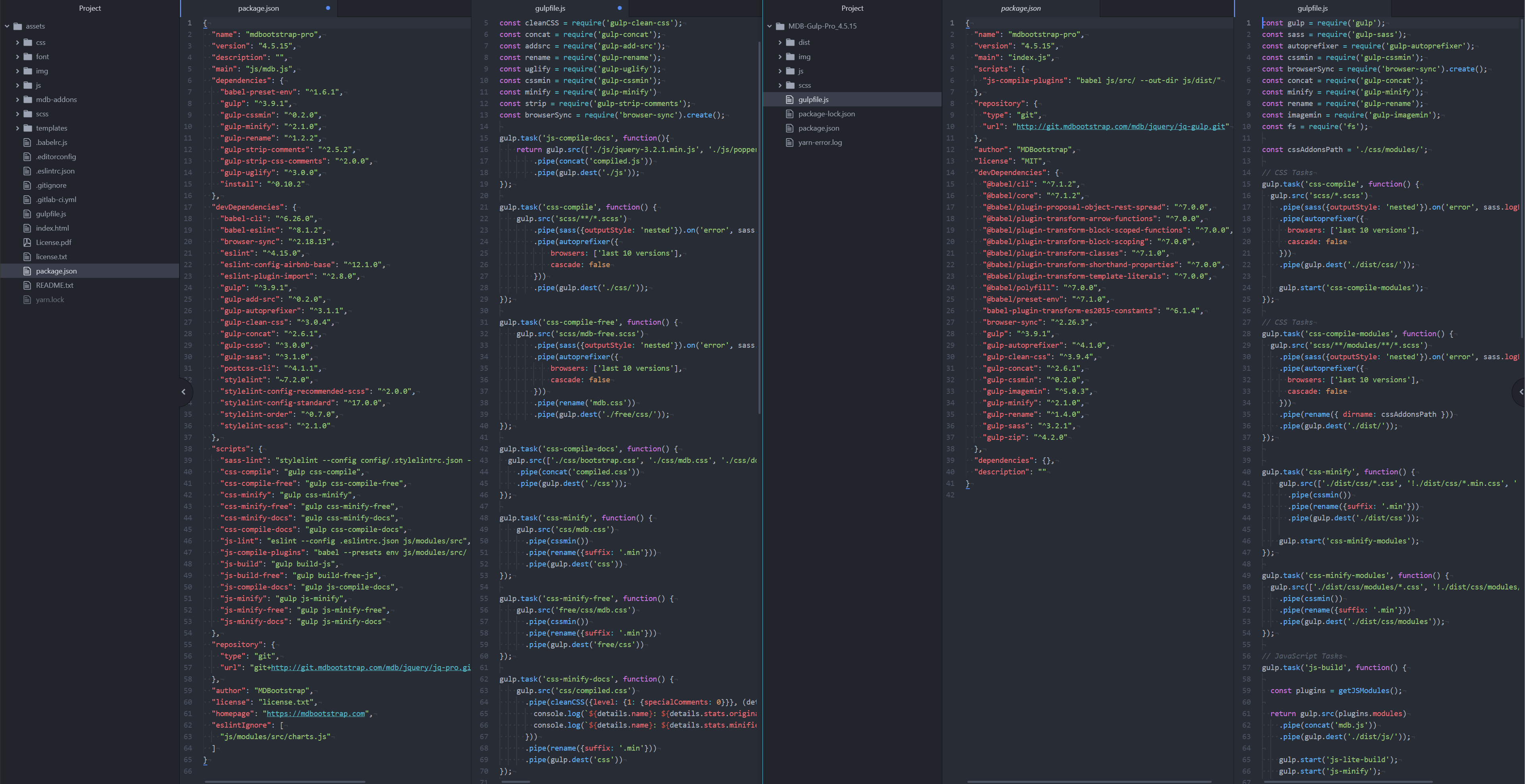Collapse the MDB-Gulp-Pro_4.5.15 root chevron
This screenshot has width=1525, height=784.
tap(770, 26)
